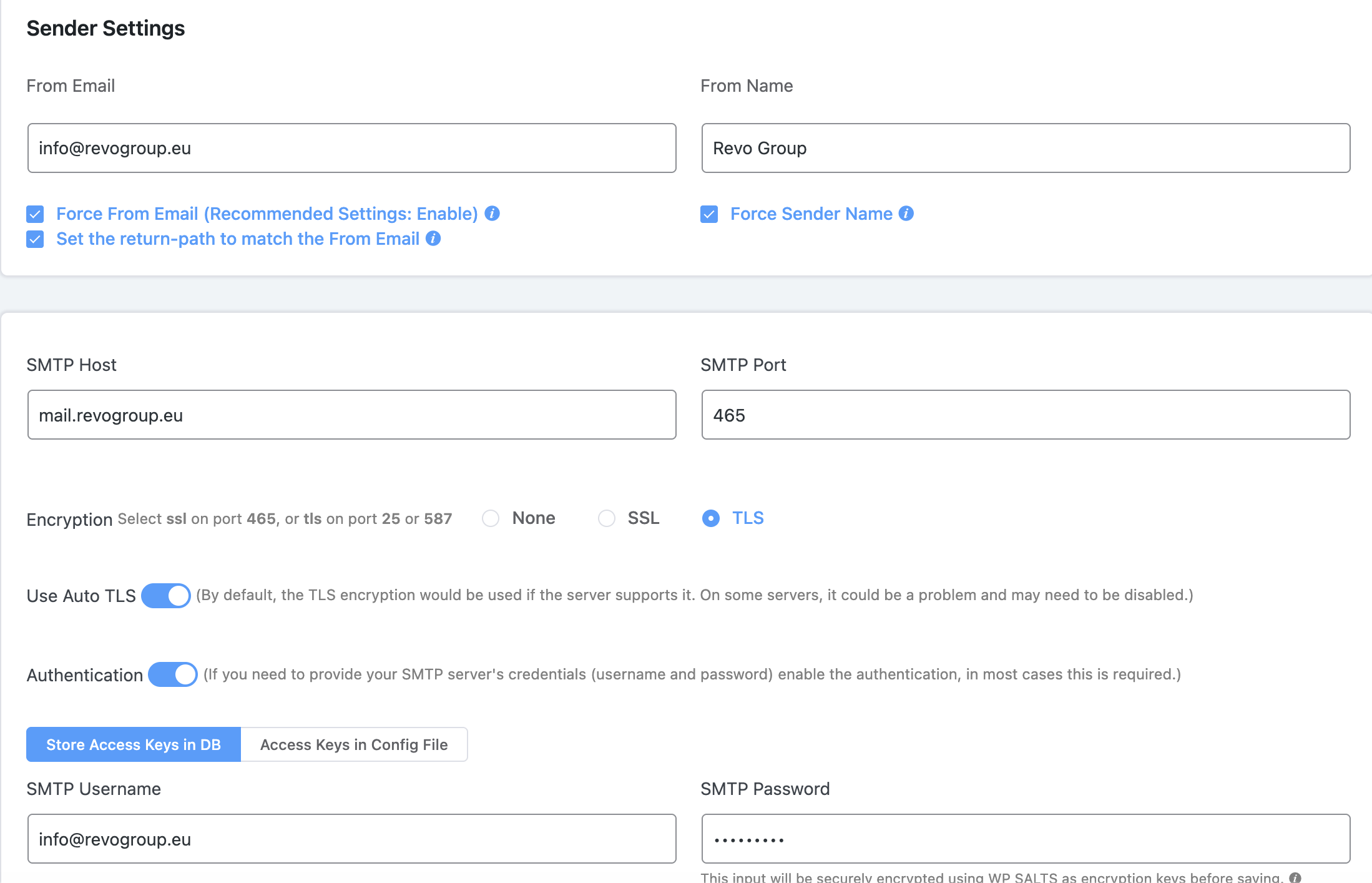The image size is (1372, 883).
Task: Disable the Use Auto TLS switch
Action: pyautogui.click(x=165, y=596)
